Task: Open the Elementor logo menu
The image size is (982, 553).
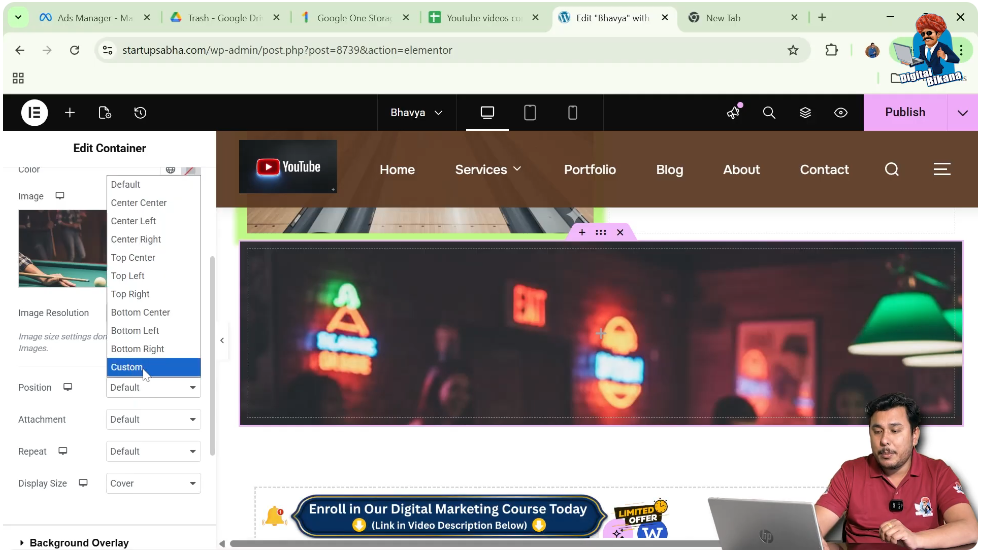Action: (x=35, y=113)
